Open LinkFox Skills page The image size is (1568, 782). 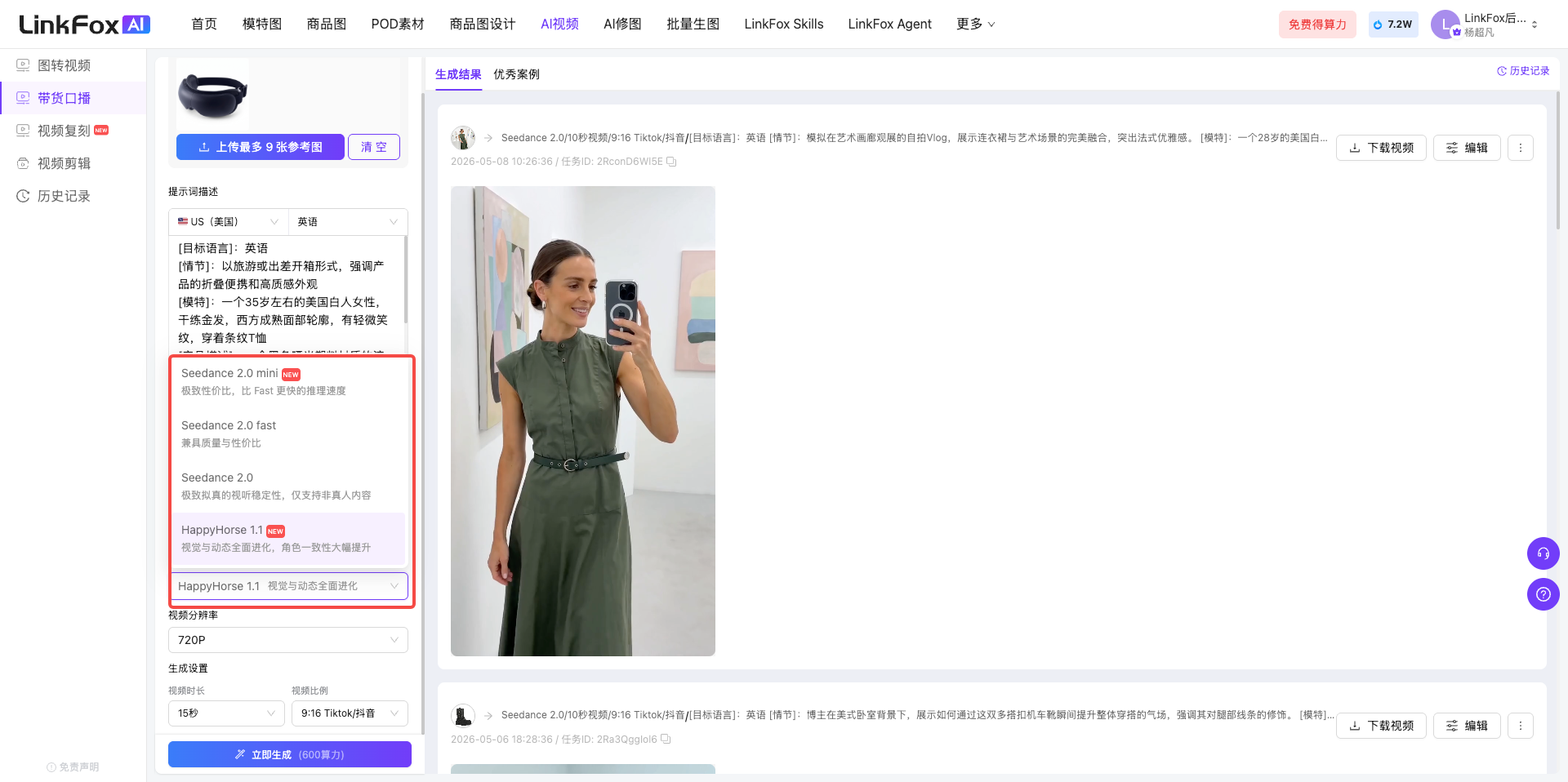[784, 24]
